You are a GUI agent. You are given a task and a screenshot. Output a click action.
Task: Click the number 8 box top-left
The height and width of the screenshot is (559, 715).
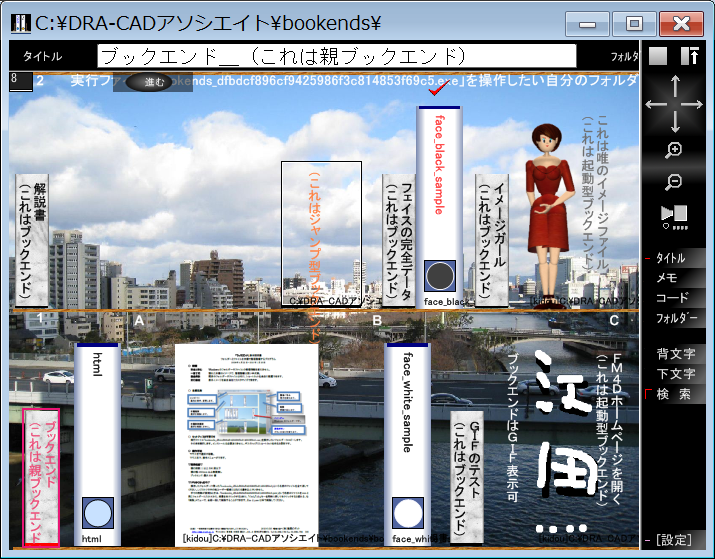pyautogui.click(x=21, y=81)
